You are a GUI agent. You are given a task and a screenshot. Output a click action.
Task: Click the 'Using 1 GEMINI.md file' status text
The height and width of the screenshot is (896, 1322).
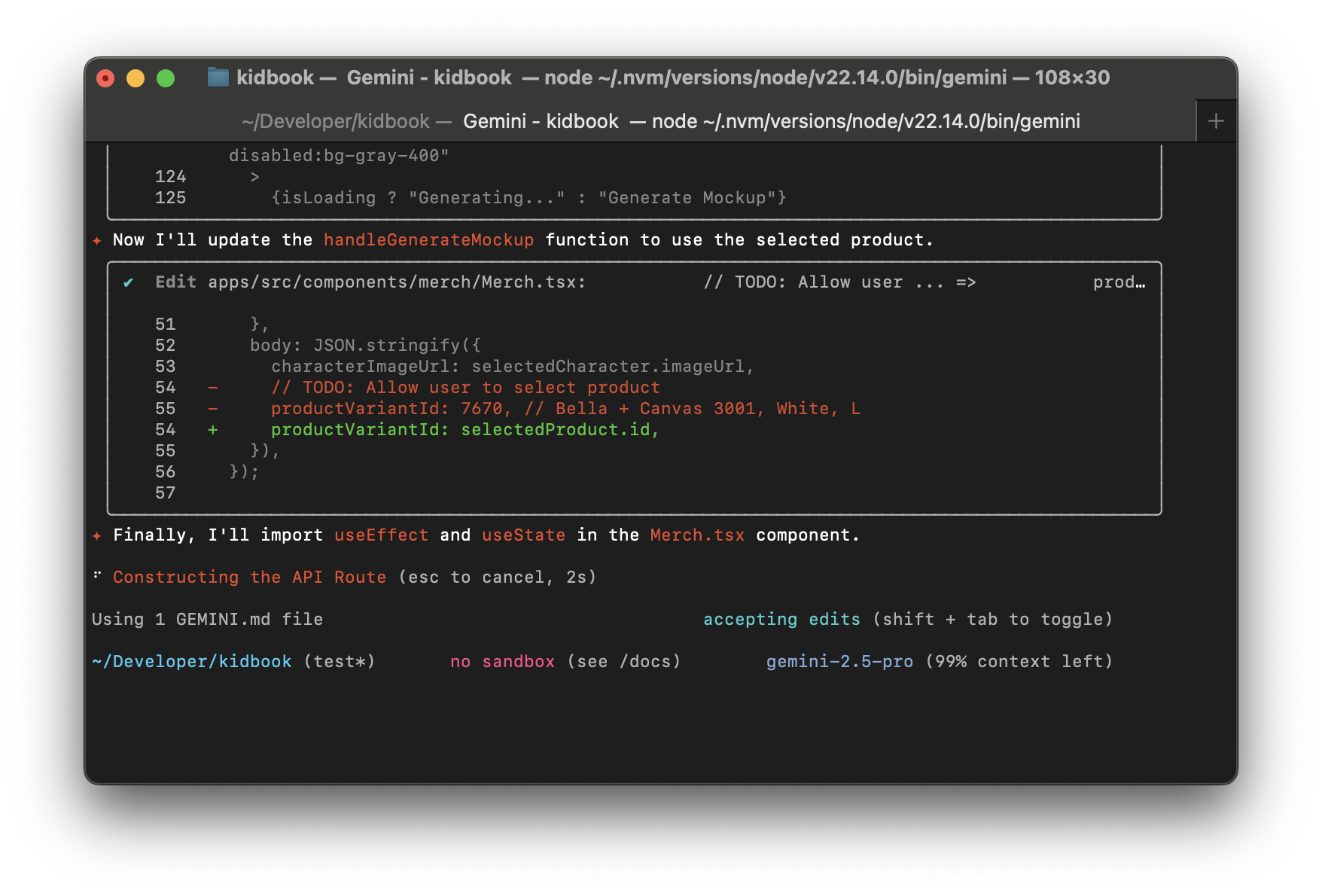[x=207, y=620]
